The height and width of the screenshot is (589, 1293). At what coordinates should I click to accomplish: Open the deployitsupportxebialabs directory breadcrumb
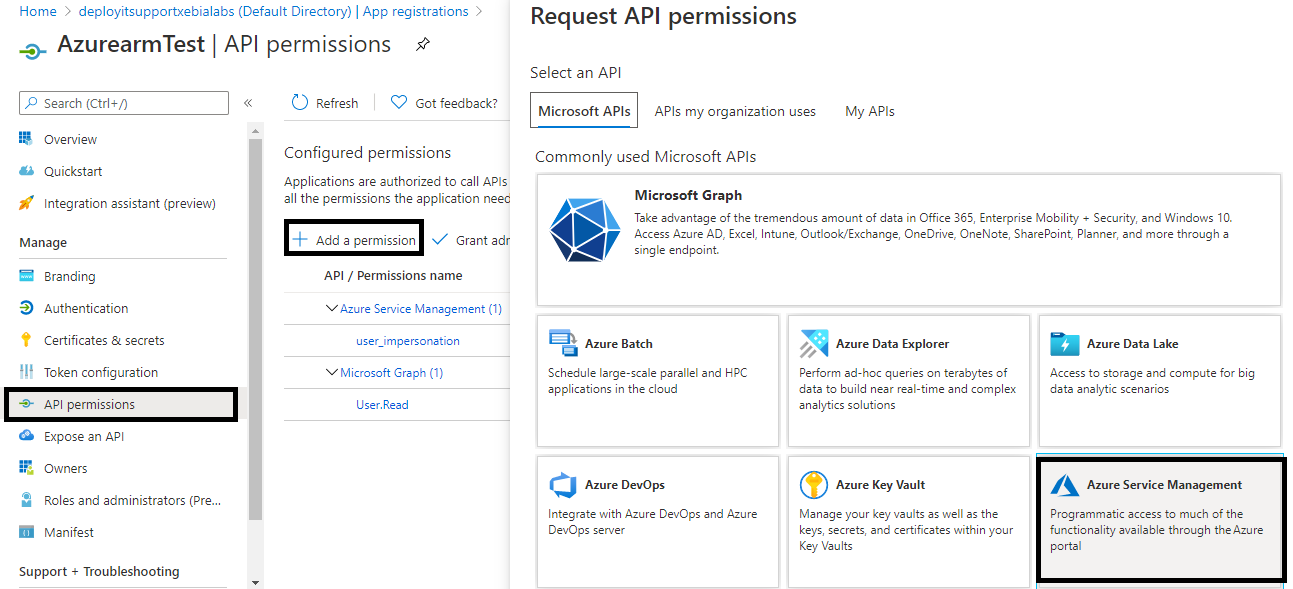point(215,12)
